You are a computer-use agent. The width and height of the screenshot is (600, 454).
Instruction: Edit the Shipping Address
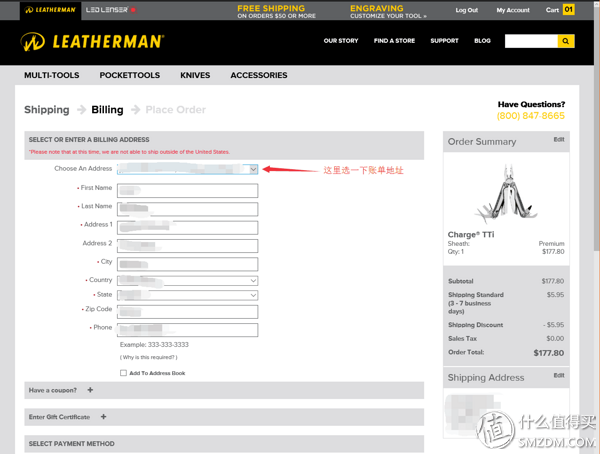point(559,375)
